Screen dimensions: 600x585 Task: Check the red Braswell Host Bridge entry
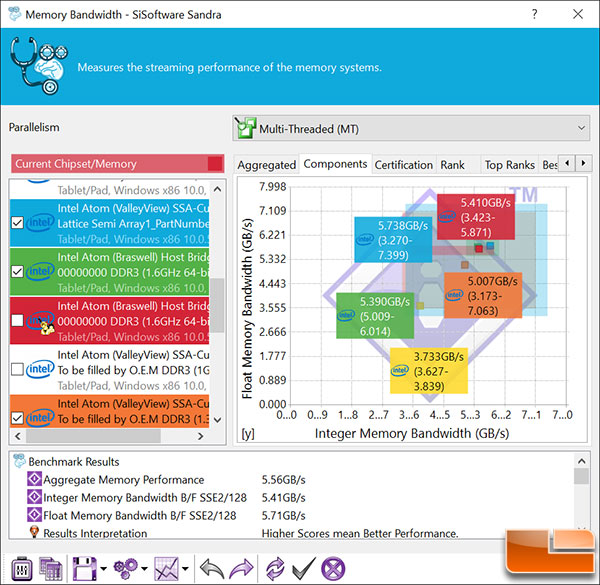pos(17,320)
